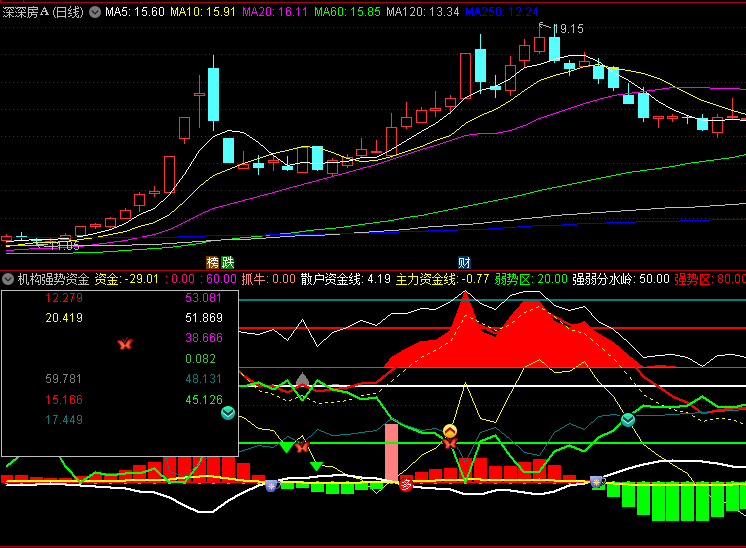Click the 弱势区: 20.00 label

coord(531,279)
